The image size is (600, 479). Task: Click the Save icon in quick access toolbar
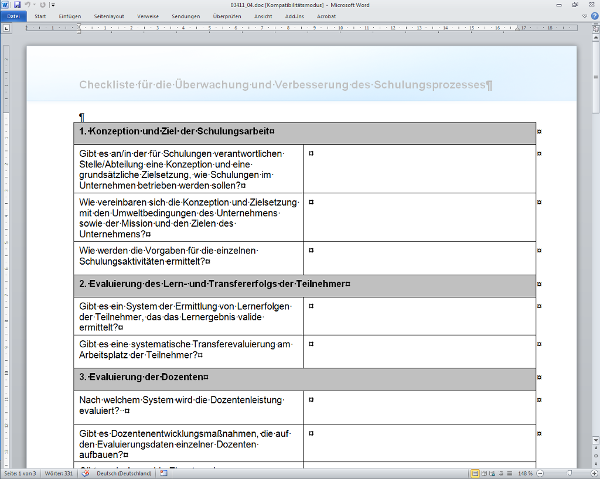(x=17, y=5)
